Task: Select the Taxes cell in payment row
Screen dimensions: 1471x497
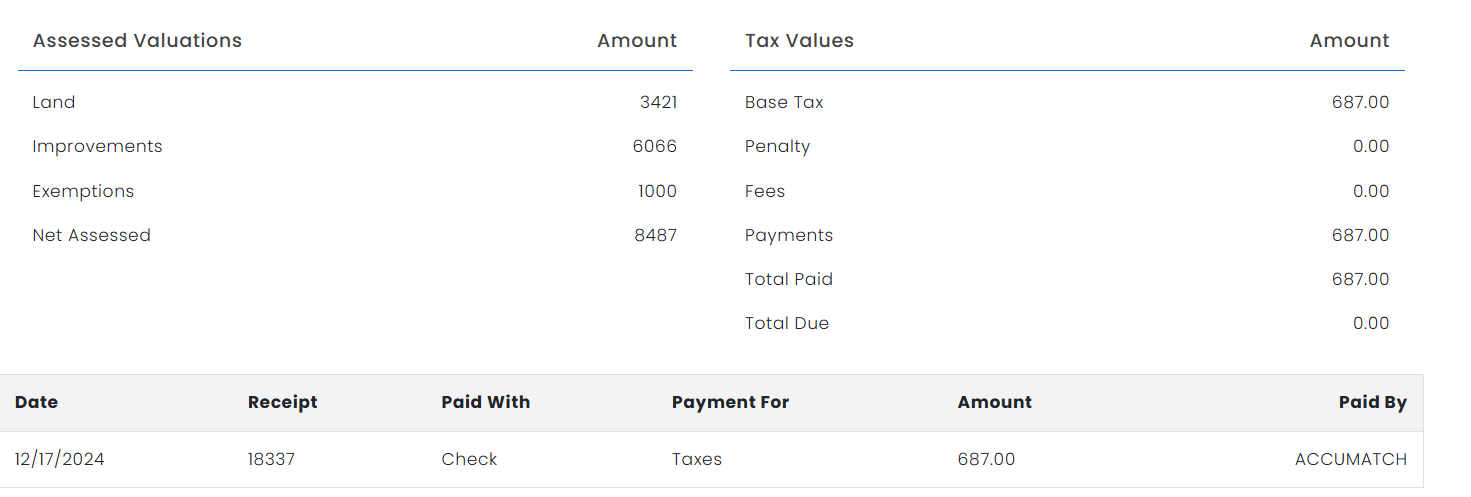Action: pos(696,459)
